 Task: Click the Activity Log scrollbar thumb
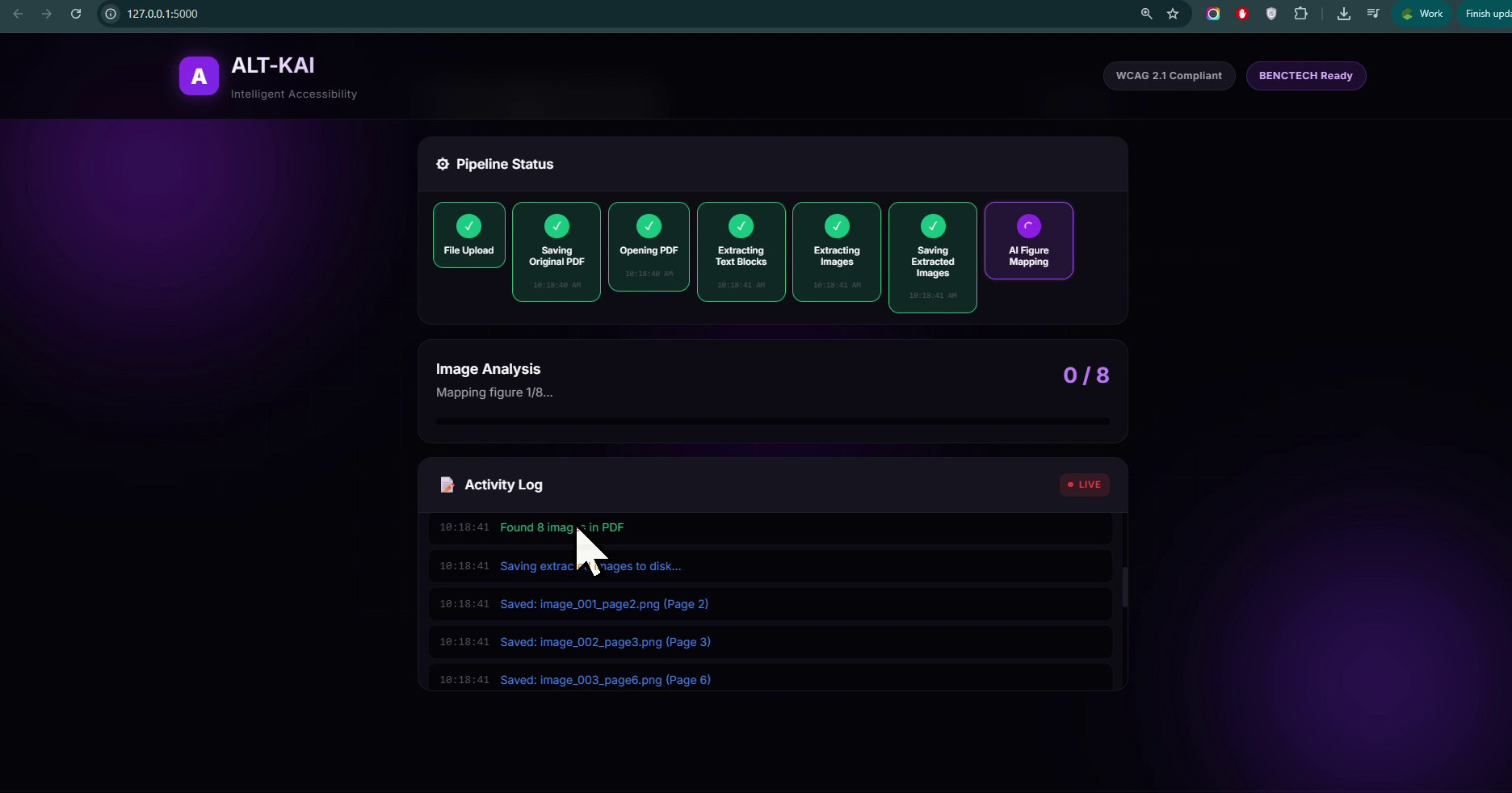(x=1124, y=587)
